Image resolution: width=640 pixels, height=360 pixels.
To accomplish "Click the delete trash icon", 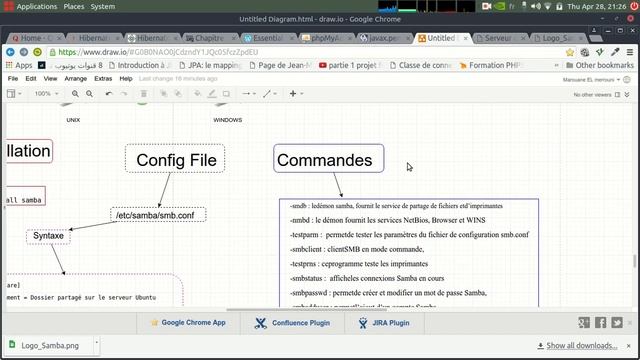I will (144, 94).
